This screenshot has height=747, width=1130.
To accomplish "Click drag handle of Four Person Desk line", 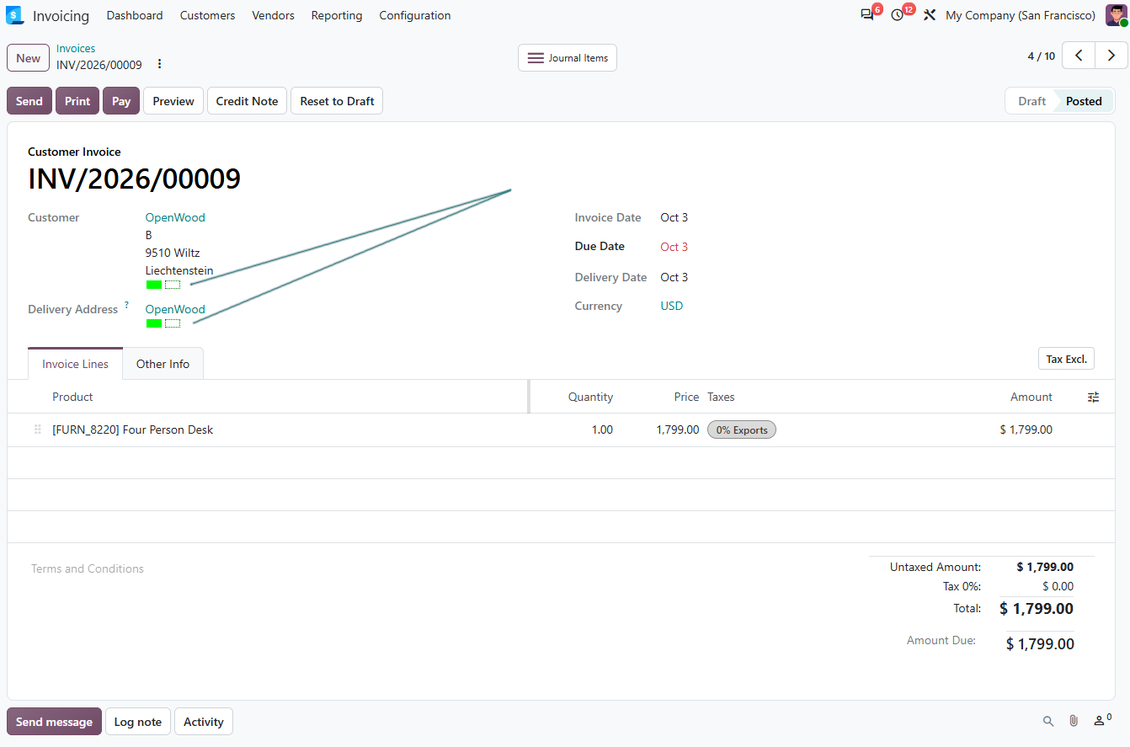I will (37, 429).
